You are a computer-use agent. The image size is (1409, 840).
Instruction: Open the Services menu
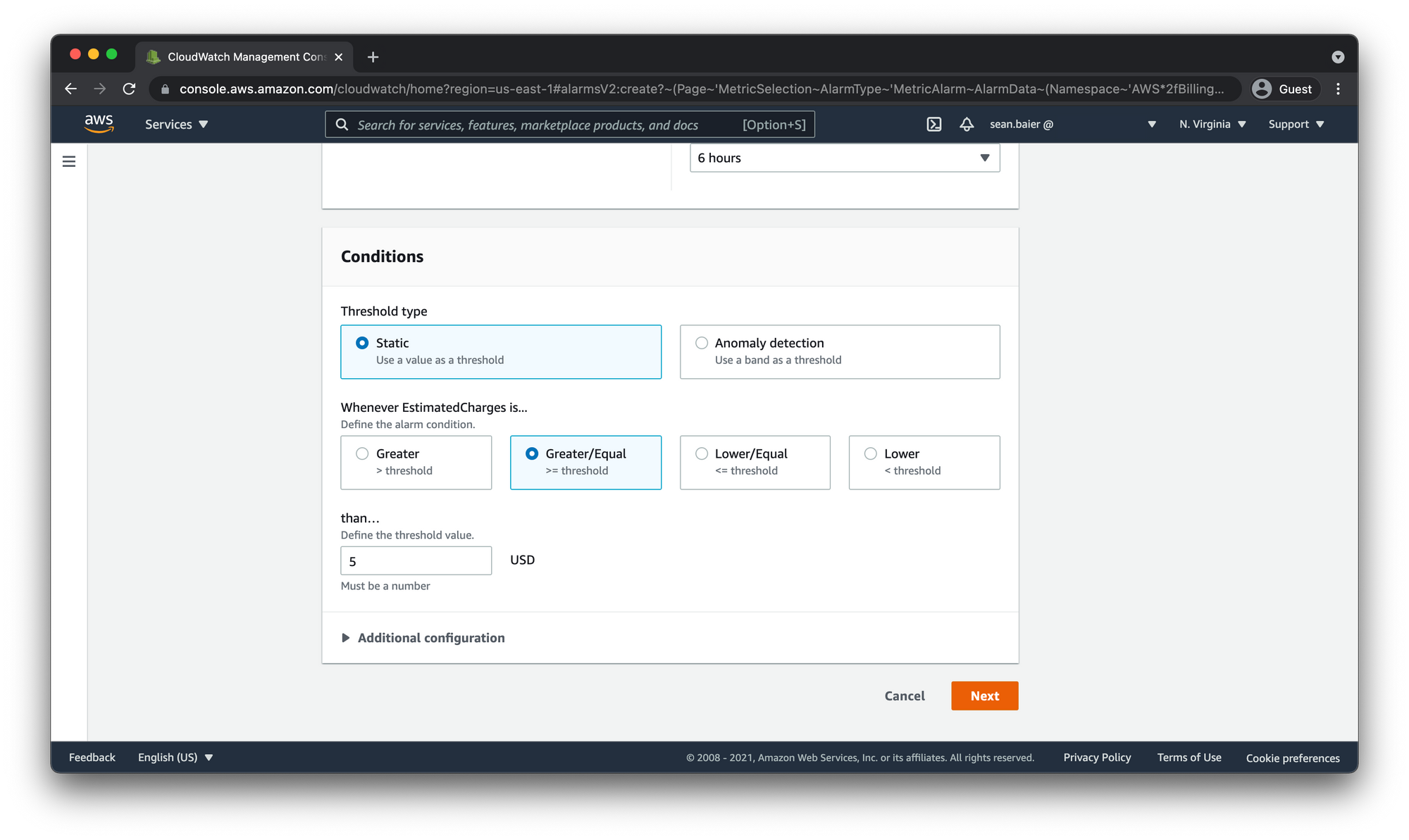click(176, 125)
